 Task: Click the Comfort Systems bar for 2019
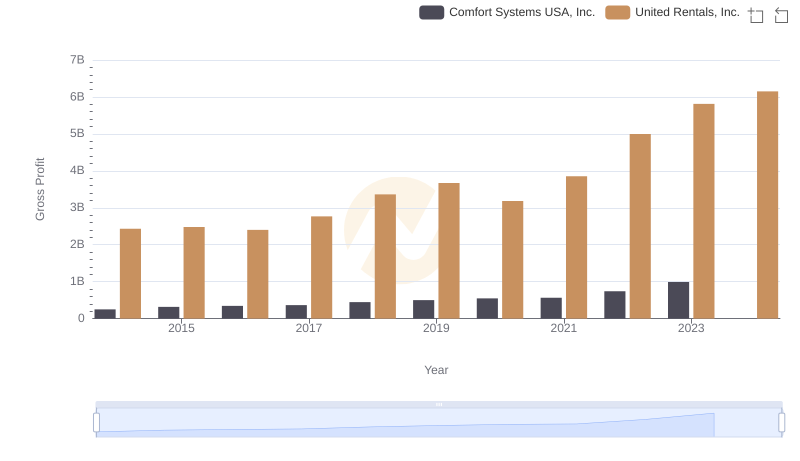point(423,309)
